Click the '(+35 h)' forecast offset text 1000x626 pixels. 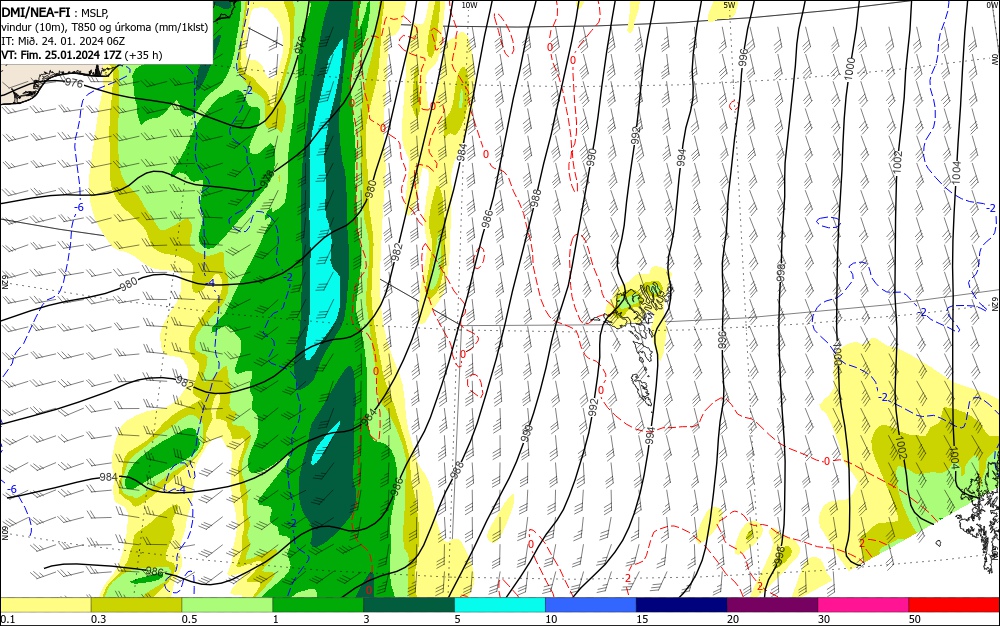pos(143,55)
